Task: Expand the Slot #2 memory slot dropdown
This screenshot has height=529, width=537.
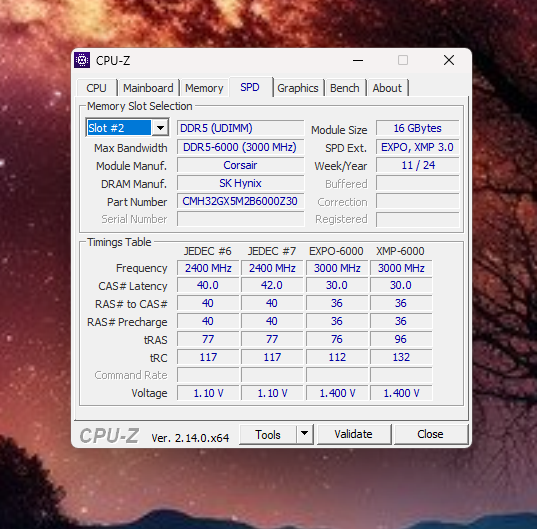Action: click(160, 128)
